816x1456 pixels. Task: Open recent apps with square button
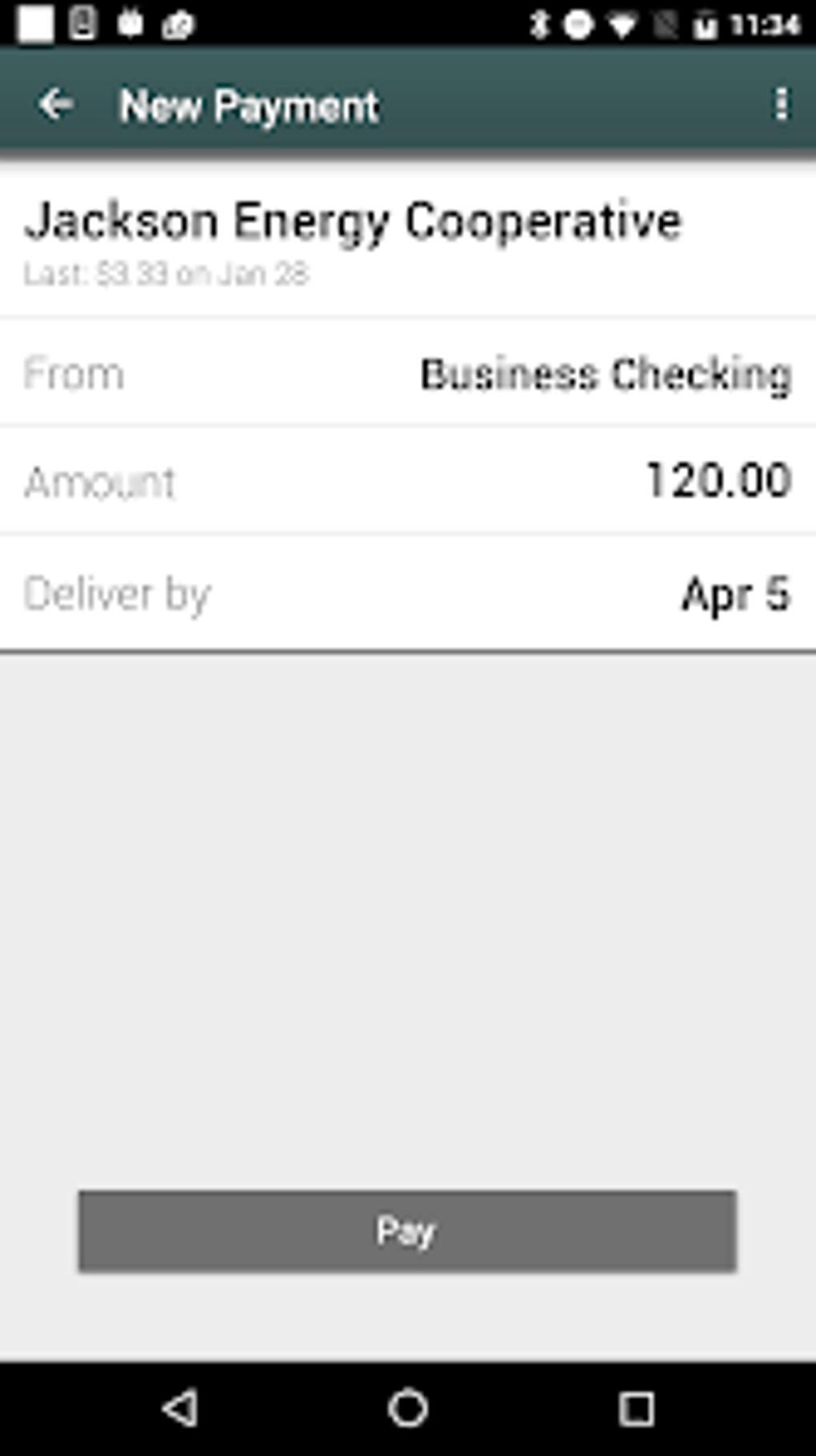coord(636,1408)
